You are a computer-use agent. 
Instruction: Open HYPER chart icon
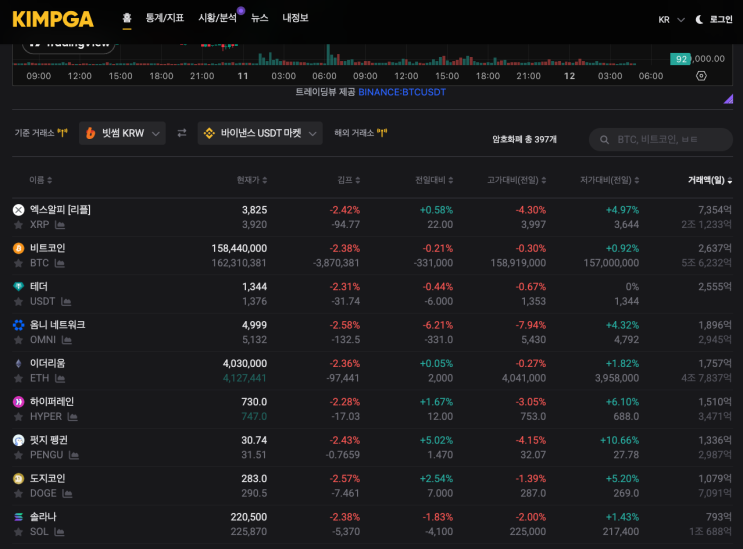(x=72, y=416)
